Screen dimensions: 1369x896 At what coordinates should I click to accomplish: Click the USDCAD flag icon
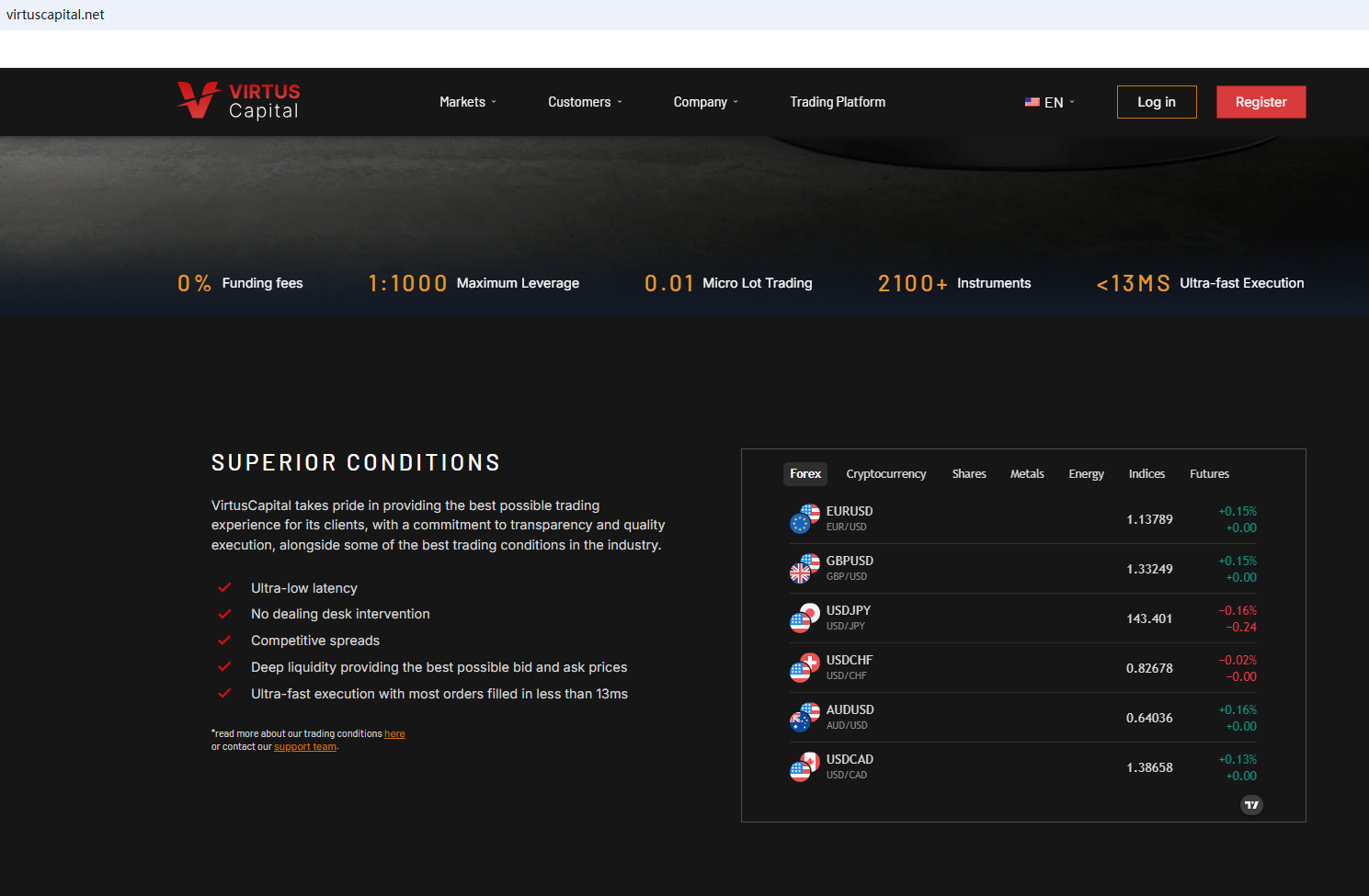(804, 766)
